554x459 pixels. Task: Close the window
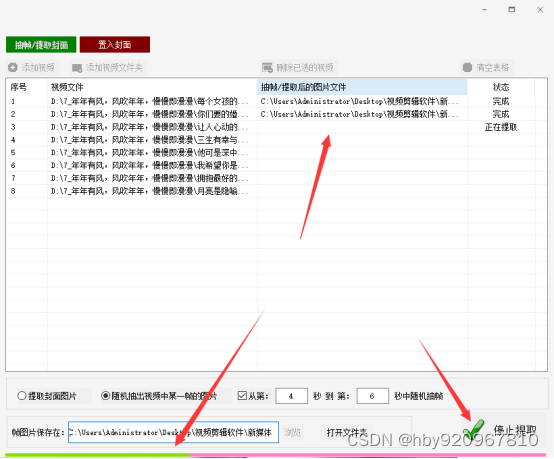click(540, 10)
